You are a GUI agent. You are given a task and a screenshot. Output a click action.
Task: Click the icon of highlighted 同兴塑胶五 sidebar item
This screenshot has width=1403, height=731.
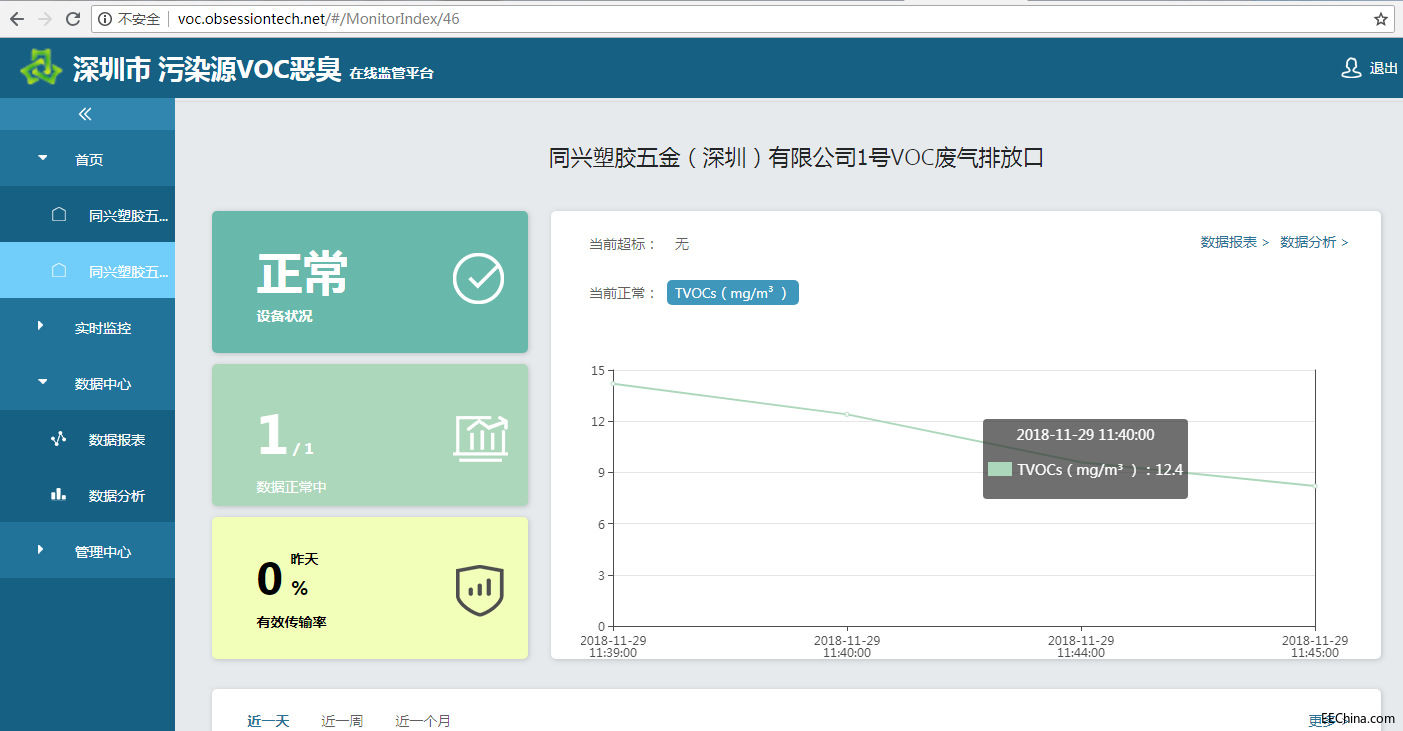point(59,271)
